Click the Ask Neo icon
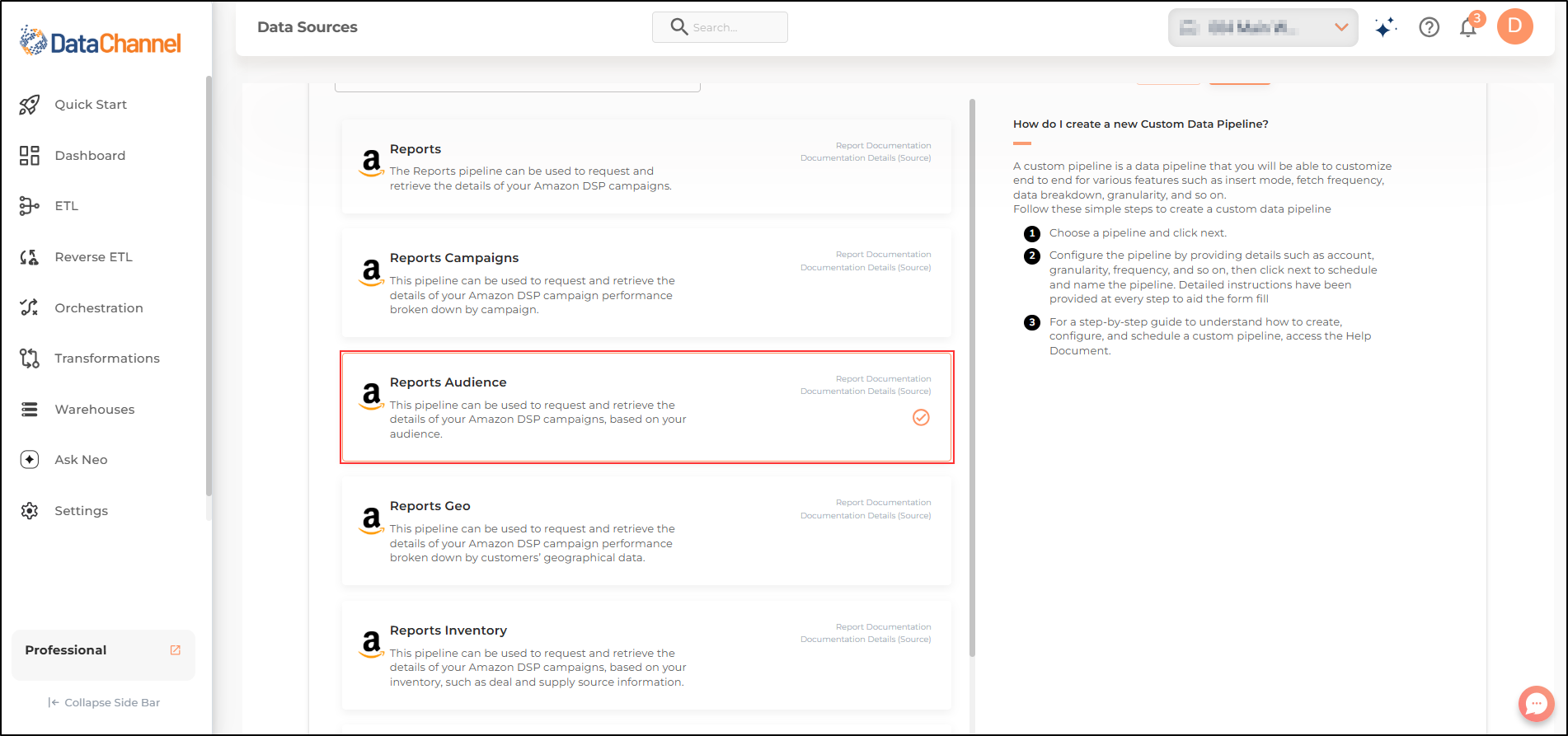 (x=30, y=460)
